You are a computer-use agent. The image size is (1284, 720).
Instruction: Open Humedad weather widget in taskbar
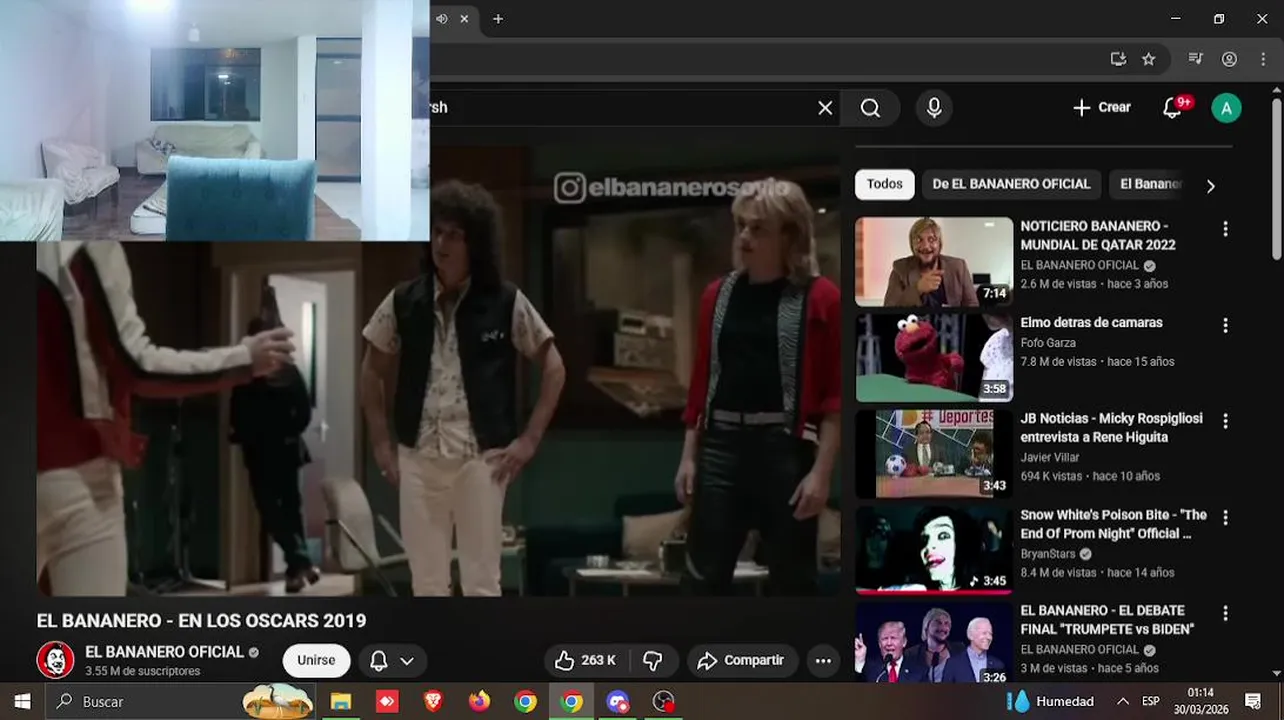click(x=1050, y=701)
